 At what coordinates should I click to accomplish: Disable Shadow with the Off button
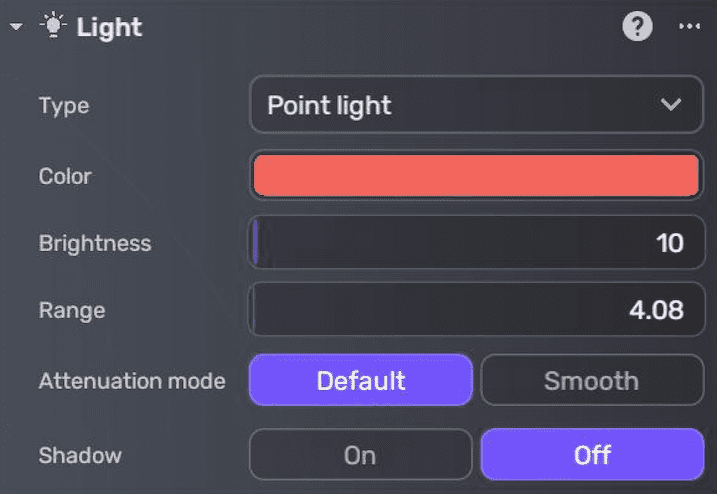[591, 455]
